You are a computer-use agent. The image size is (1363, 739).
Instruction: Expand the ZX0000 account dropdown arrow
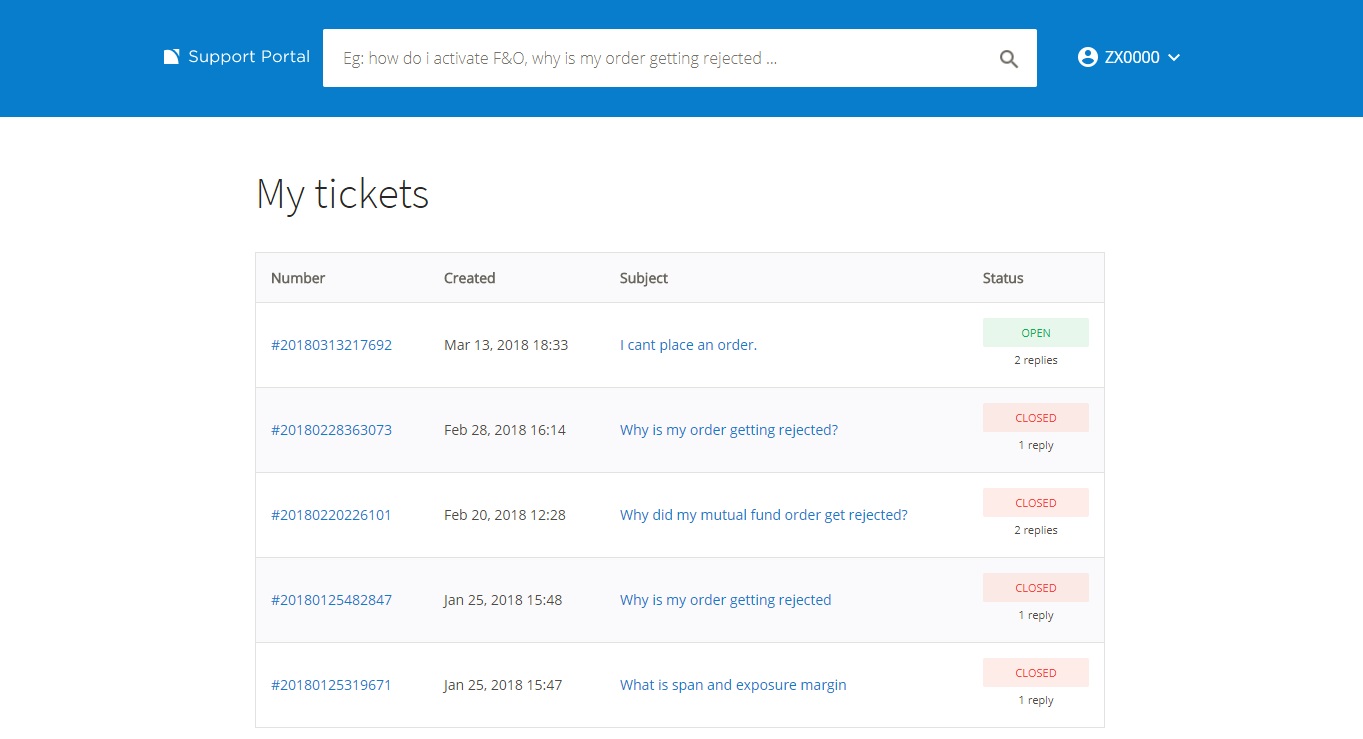pos(1174,58)
